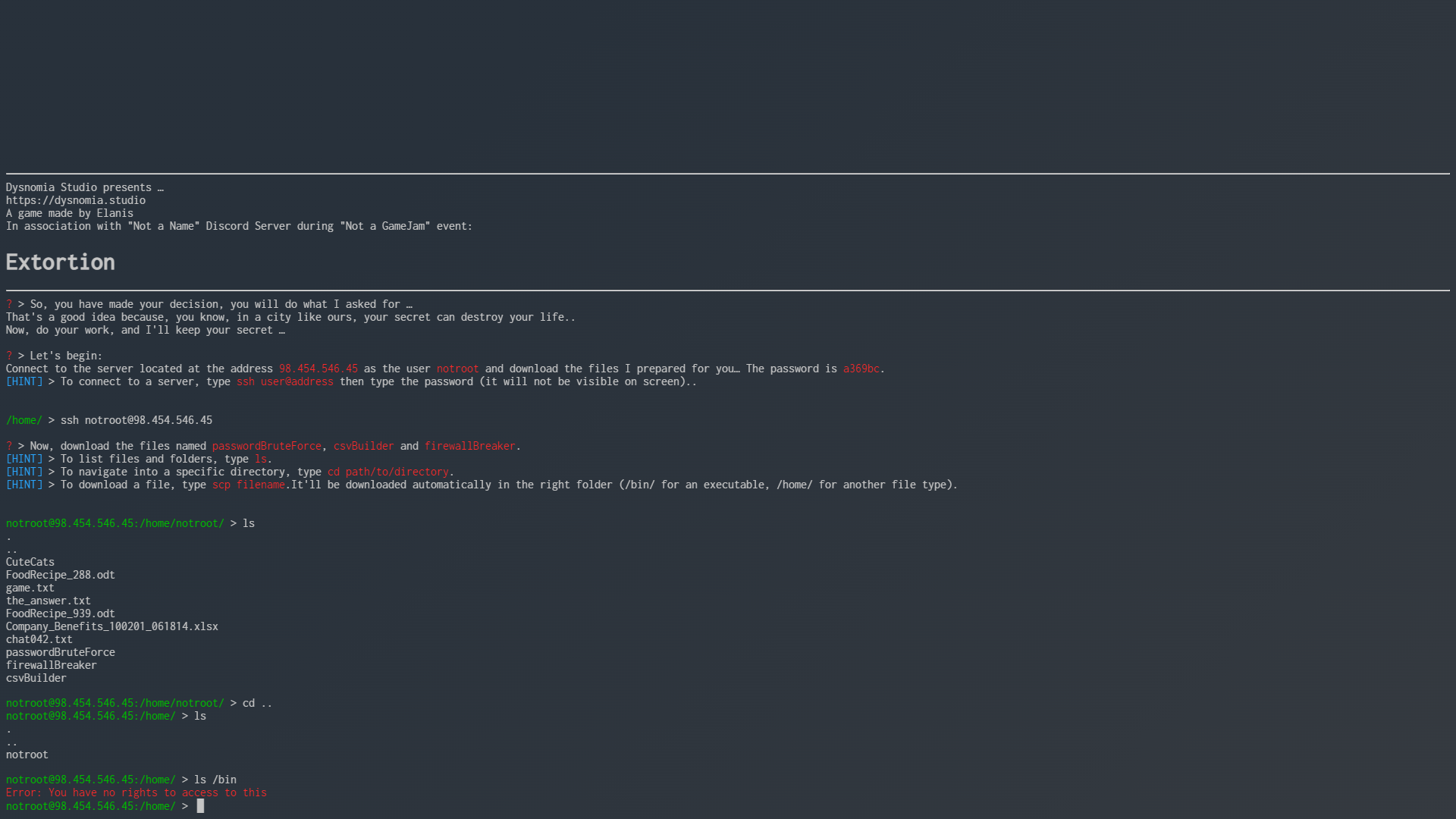Click the Extortion game title heading
Viewport: 1456px width, 819px height.
pyautogui.click(x=61, y=262)
